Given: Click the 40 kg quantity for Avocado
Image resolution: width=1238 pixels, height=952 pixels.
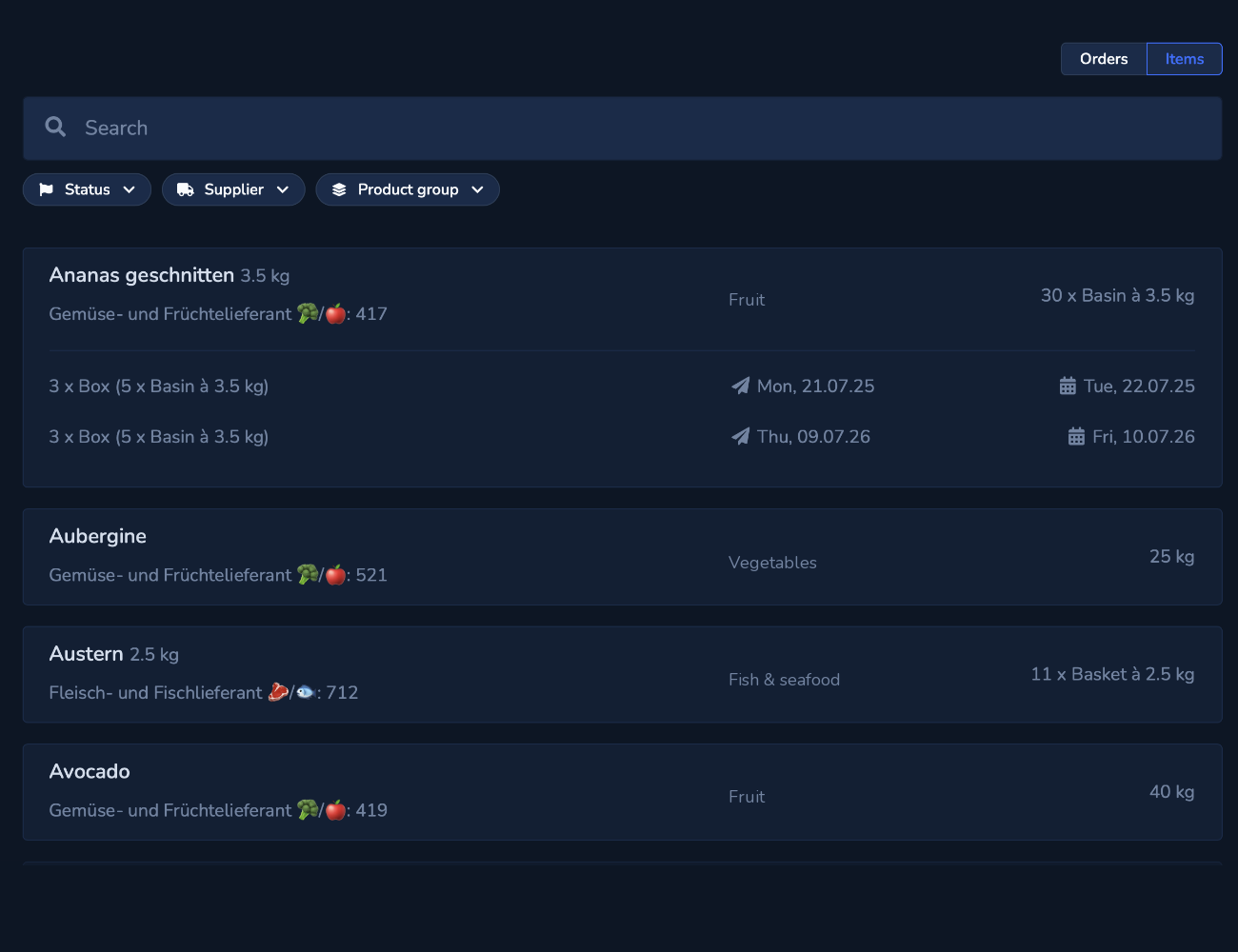Looking at the screenshot, I should coord(1172,791).
